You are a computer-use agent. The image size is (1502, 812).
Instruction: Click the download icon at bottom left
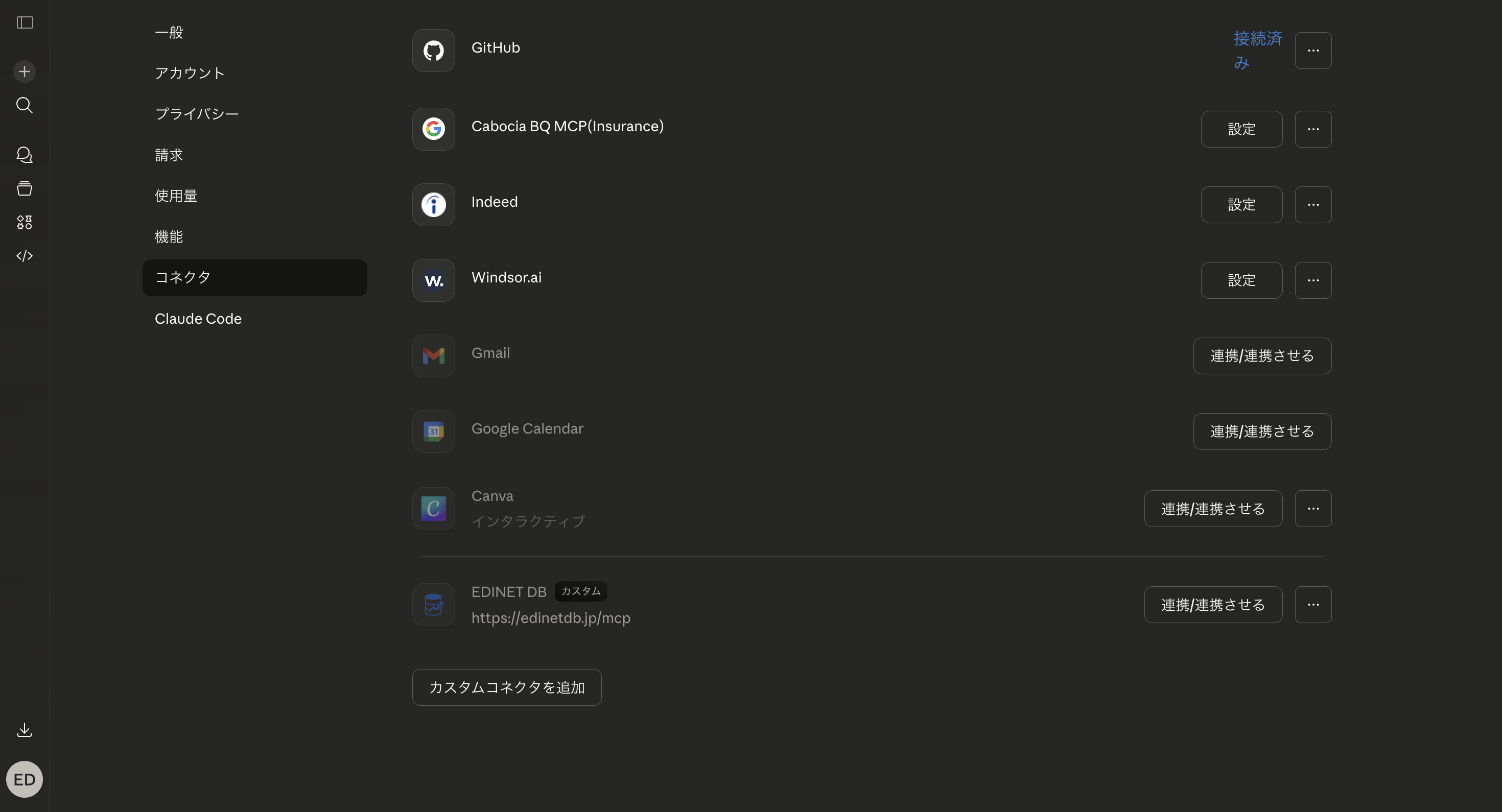coord(24,730)
